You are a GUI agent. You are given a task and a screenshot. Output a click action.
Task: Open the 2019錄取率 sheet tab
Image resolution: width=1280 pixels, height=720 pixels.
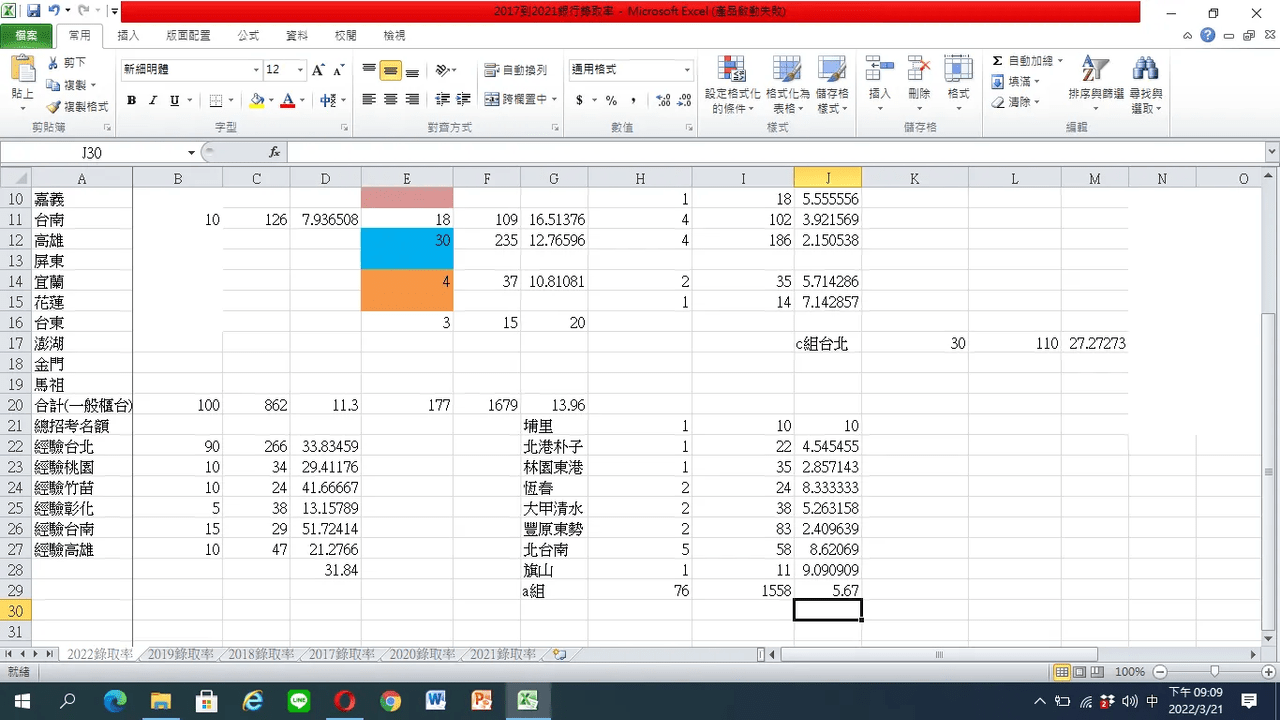pos(180,654)
